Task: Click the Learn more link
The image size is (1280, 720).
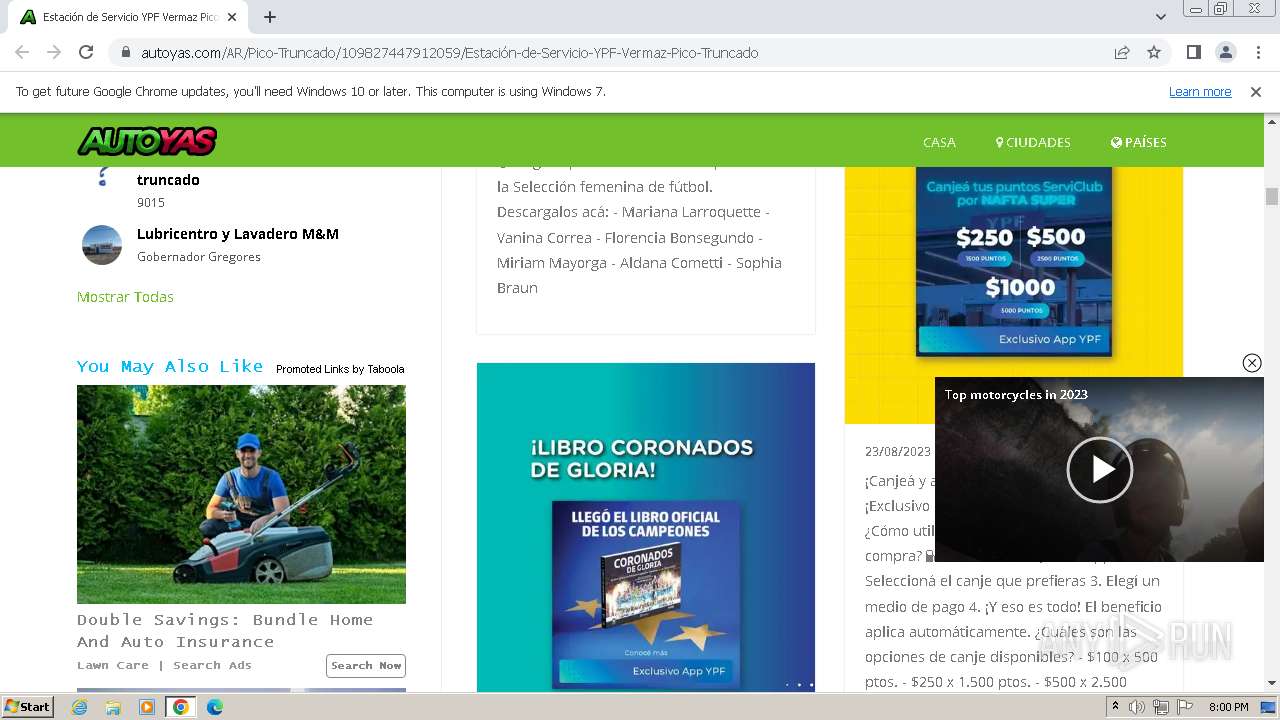Action: (x=1200, y=92)
